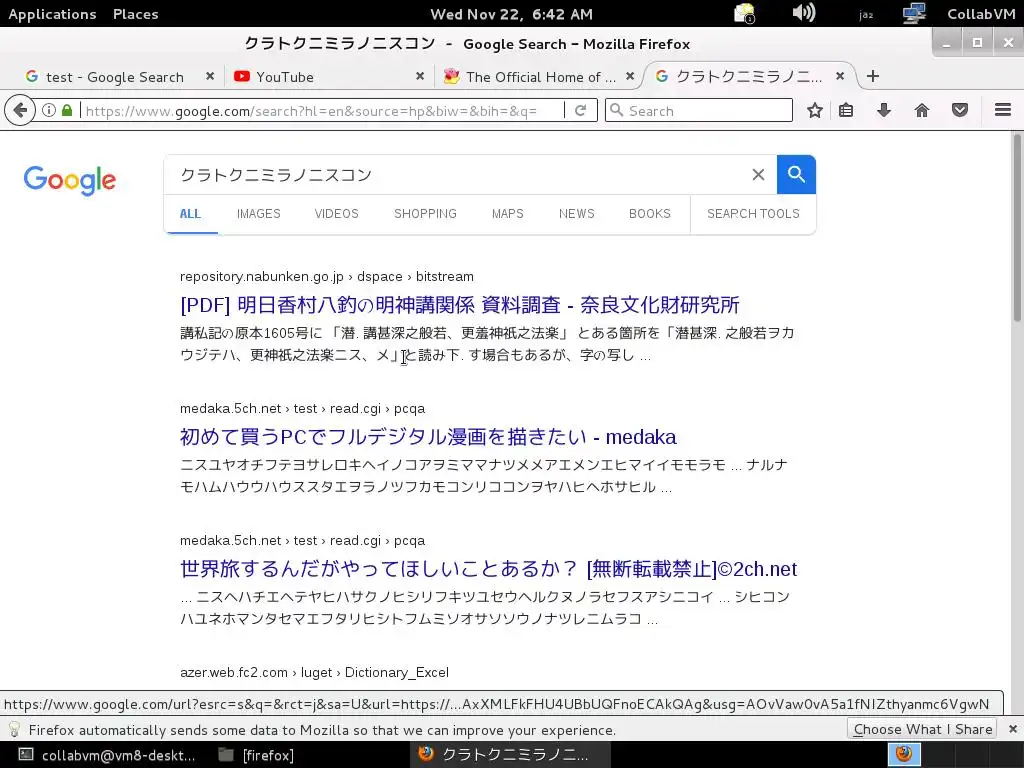Image resolution: width=1024 pixels, height=768 pixels.
Task: Open the 明日香村八釣の明神講関係 PDF result
Action: [460, 305]
